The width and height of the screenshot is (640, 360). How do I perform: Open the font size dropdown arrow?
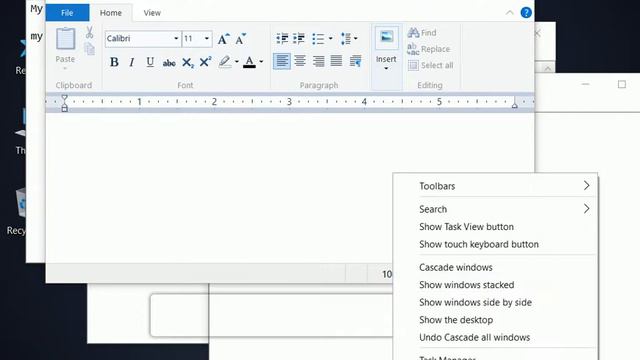click(x=207, y=39)
